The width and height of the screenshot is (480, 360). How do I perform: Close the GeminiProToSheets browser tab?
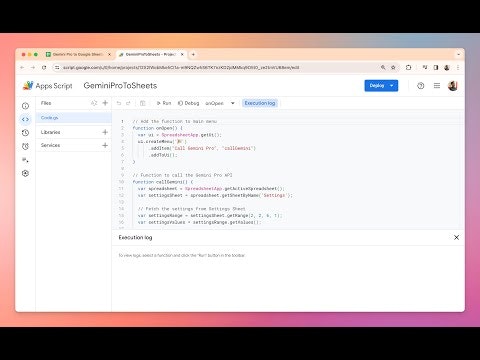click(x=182, y=54)
